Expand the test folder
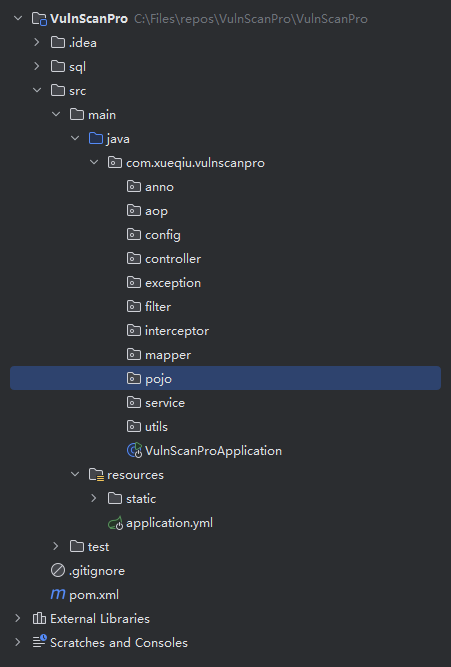This screenshot has height=667, width=451. pos(56,546)
